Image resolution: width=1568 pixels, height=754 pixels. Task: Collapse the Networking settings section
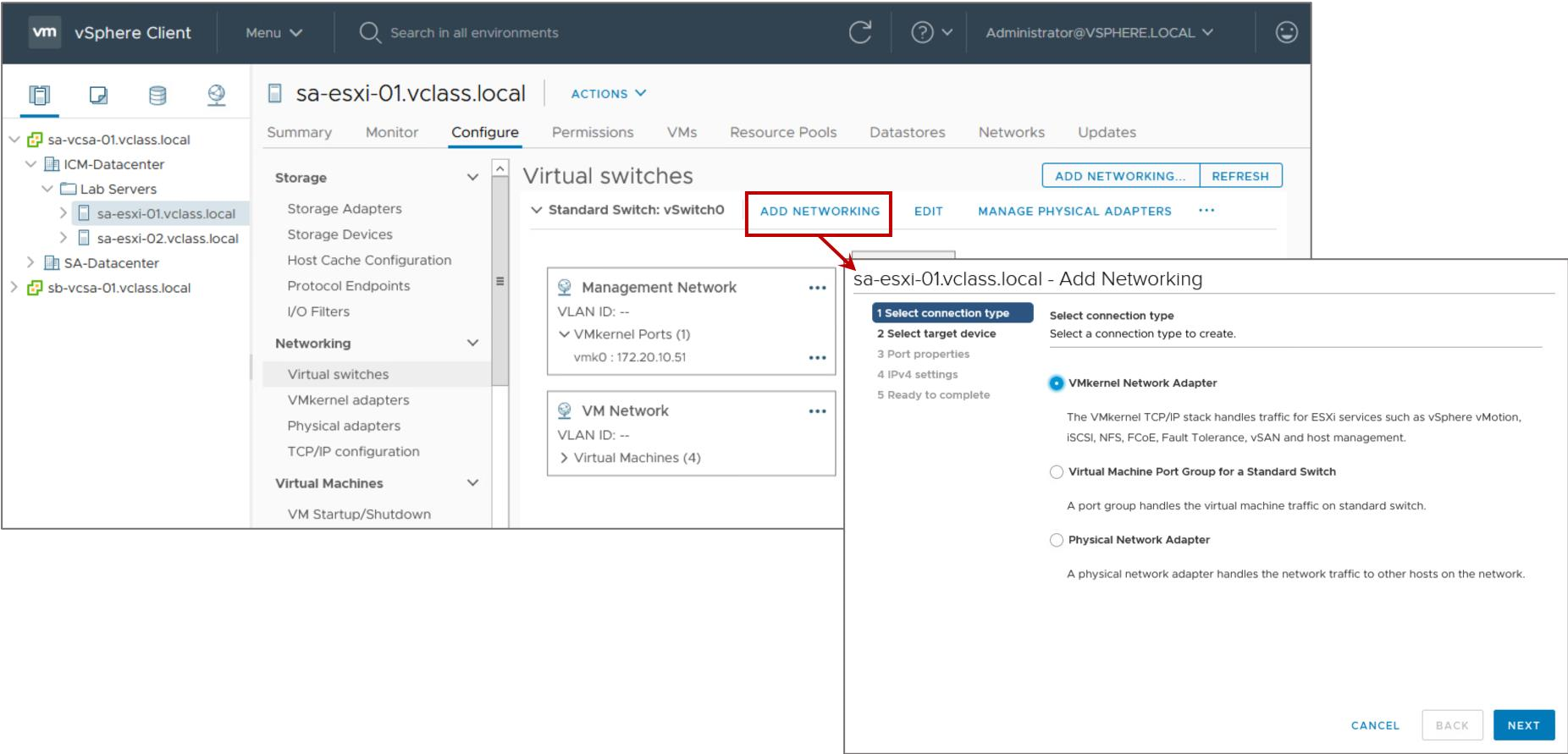(x=472, y=343)
